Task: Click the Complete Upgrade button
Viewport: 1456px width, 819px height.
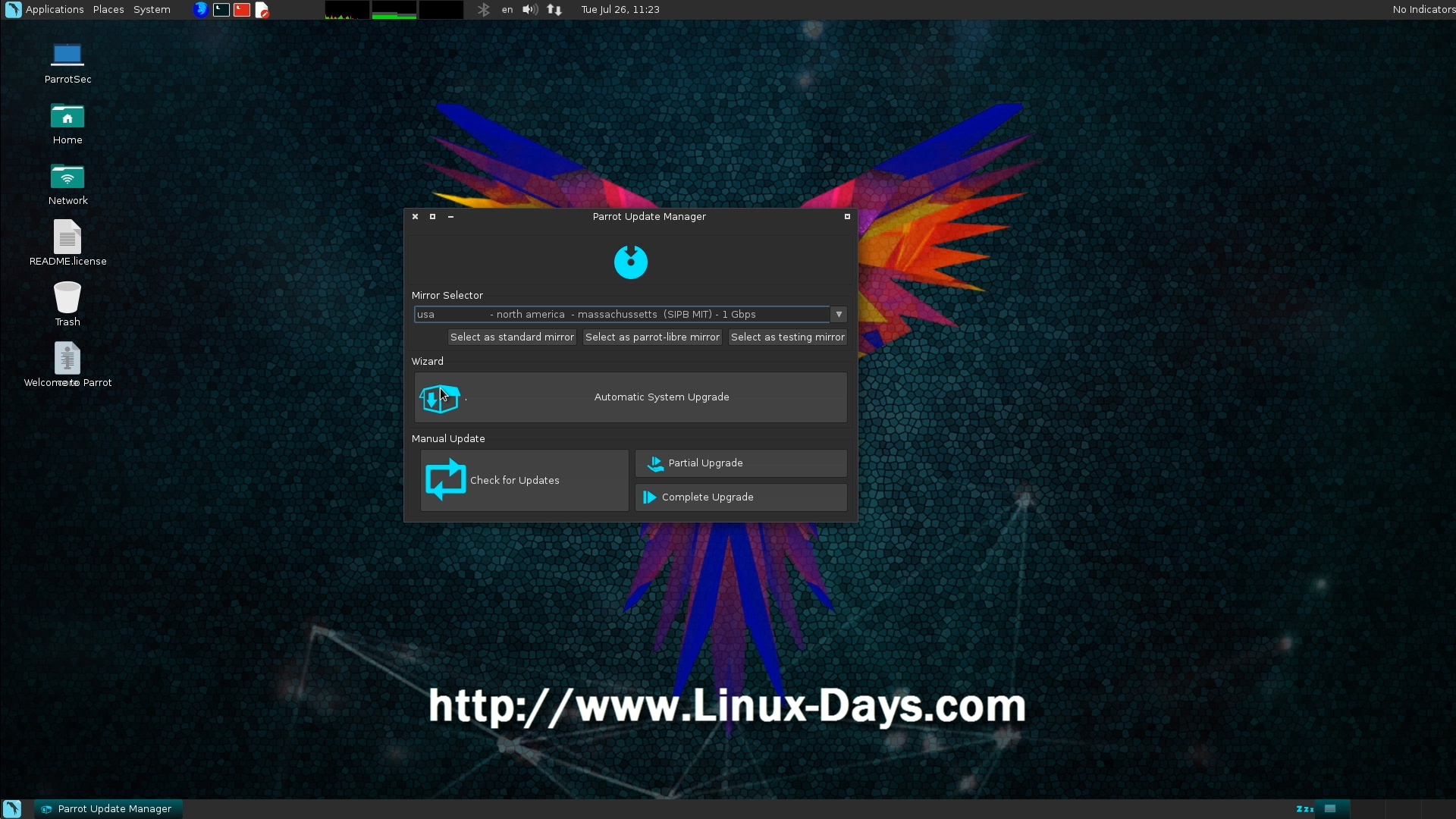Action: (741, 497)
